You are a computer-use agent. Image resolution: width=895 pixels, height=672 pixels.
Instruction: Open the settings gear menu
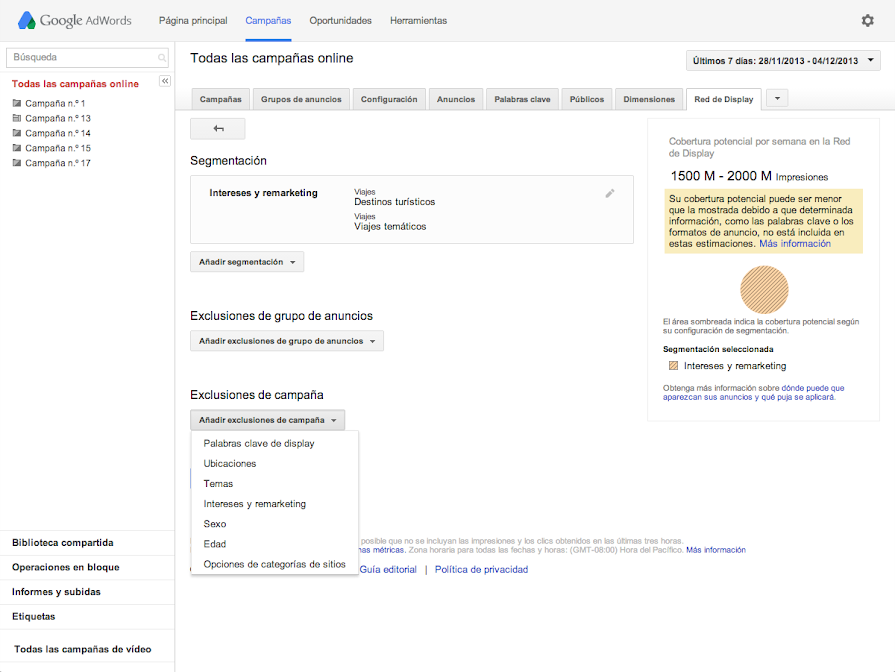[867, 20]
